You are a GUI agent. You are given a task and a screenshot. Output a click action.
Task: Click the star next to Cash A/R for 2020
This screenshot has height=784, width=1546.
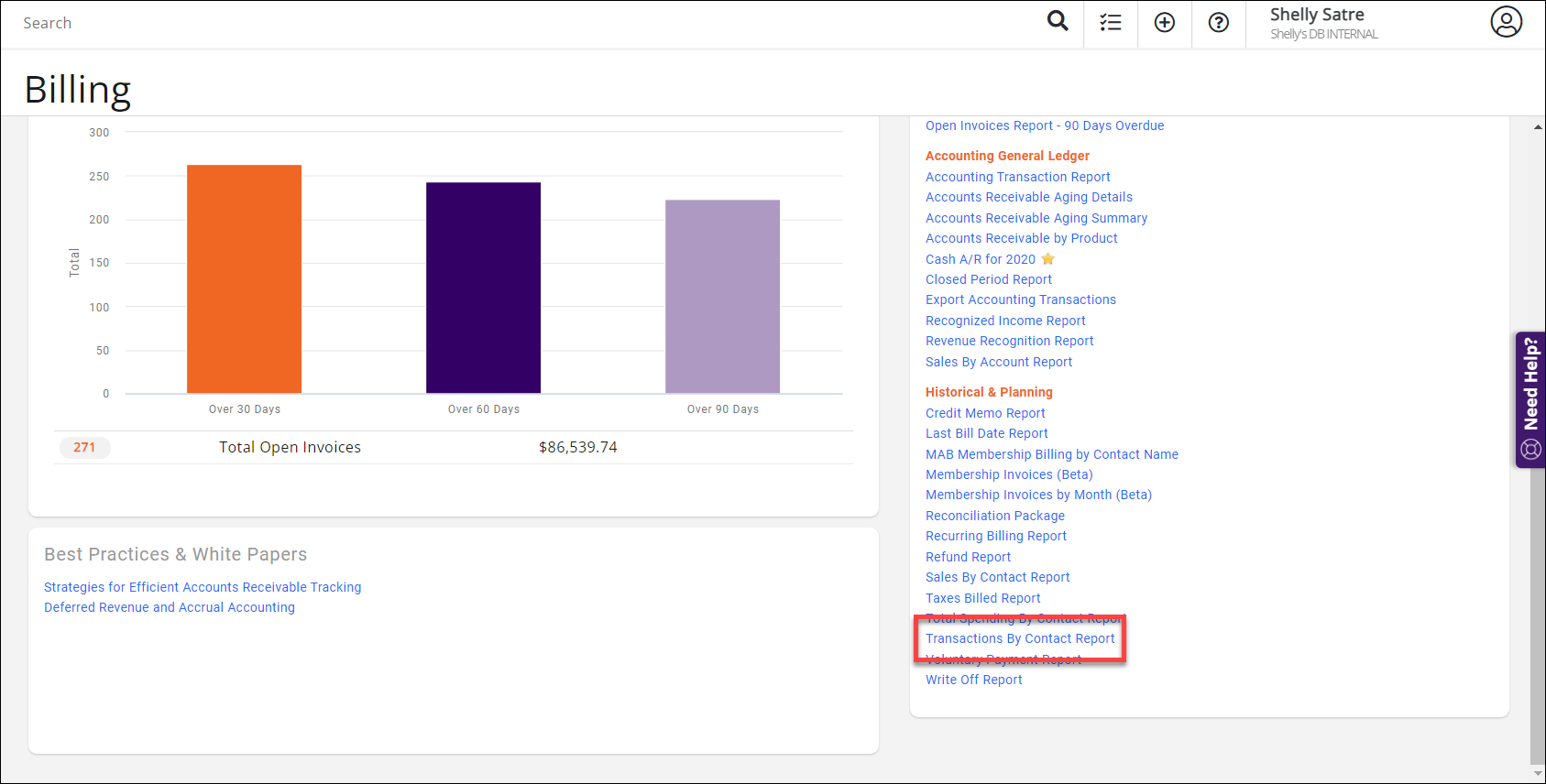[1048, 259]
